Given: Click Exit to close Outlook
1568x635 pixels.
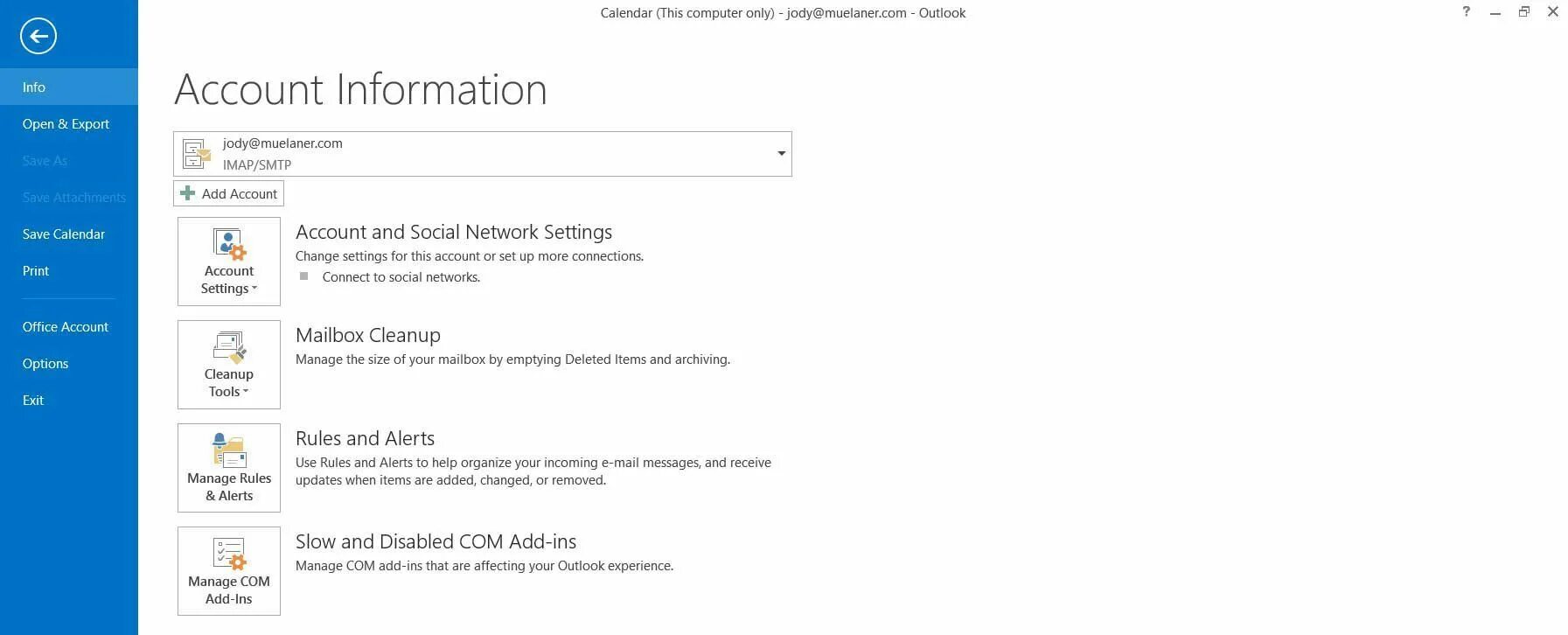Looking at the screenshot, I should click(x=33, y=401).
